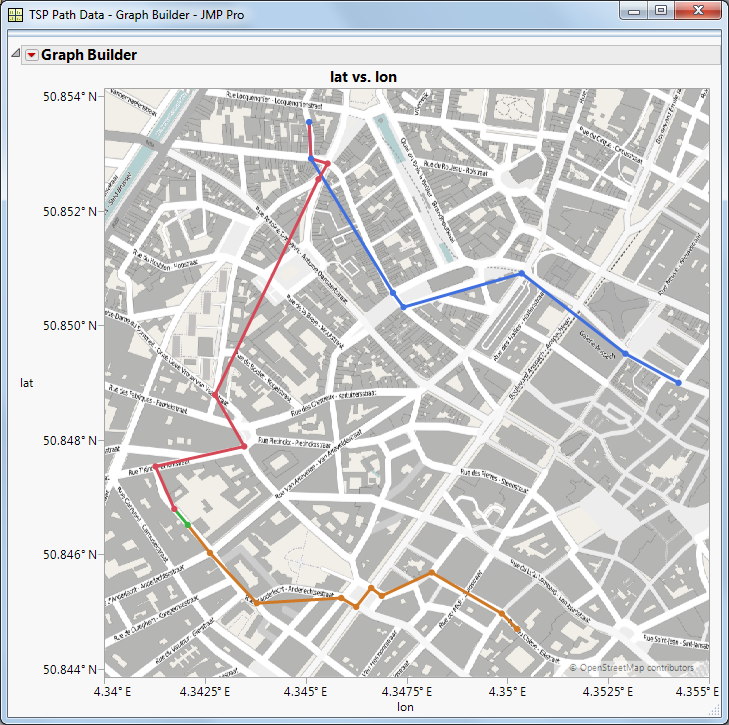This screenshot has height=725, width=729.
Task: Select the orange point at path's upper peak
Action: (432, 572)
